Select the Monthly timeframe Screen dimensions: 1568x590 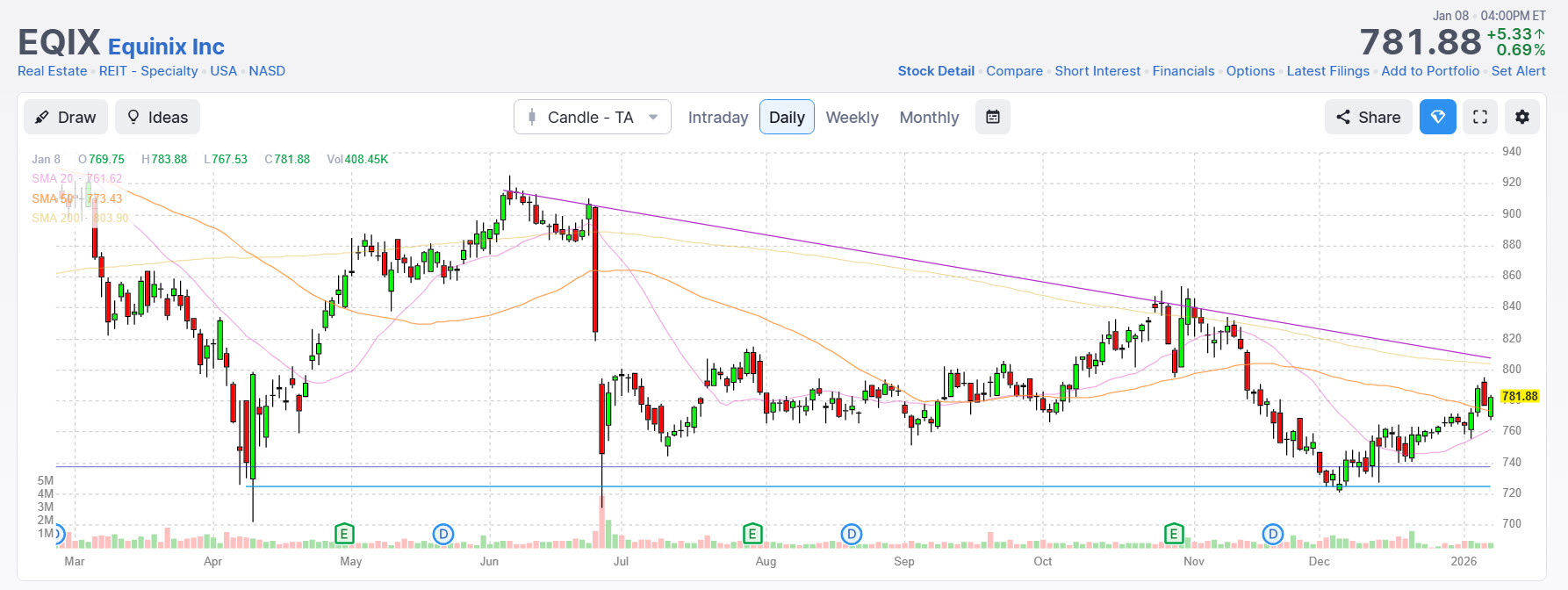[929, 117]
